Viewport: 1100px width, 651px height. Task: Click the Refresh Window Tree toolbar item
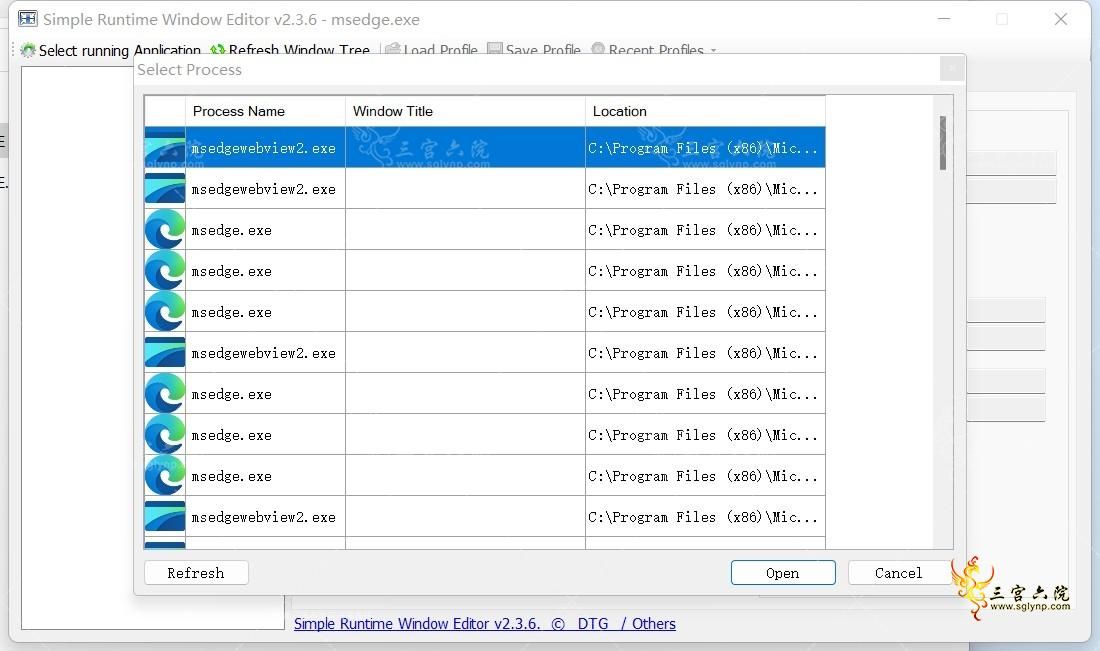coord(289,50)
